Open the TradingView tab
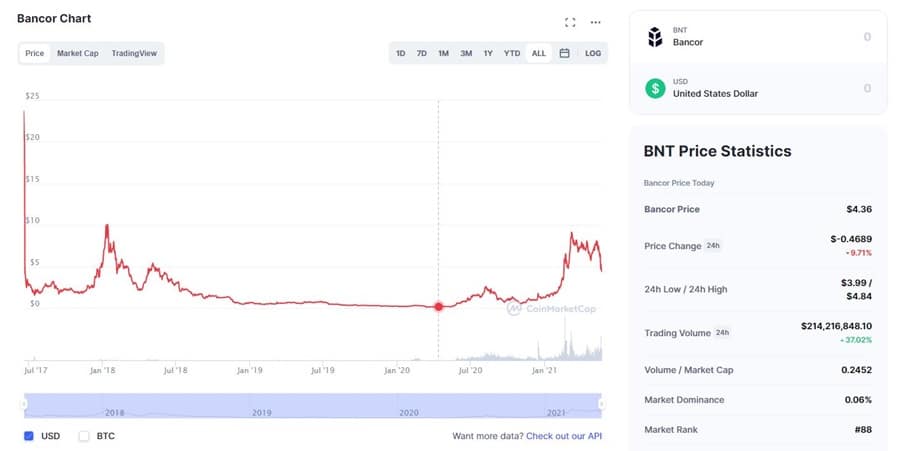The width and height of the screenshot is (900, 451). click(134, 53)
